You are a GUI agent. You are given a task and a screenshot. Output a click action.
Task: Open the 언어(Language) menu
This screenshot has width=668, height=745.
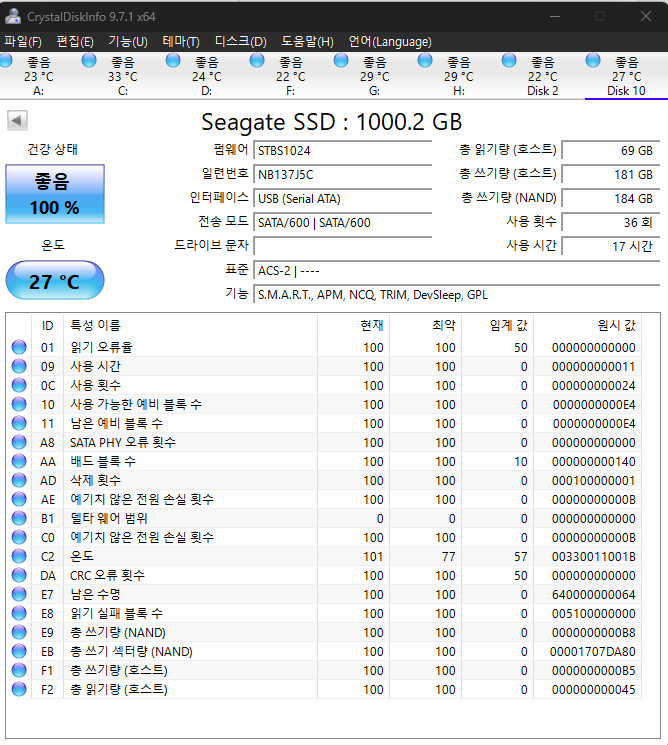click(390, 42)
